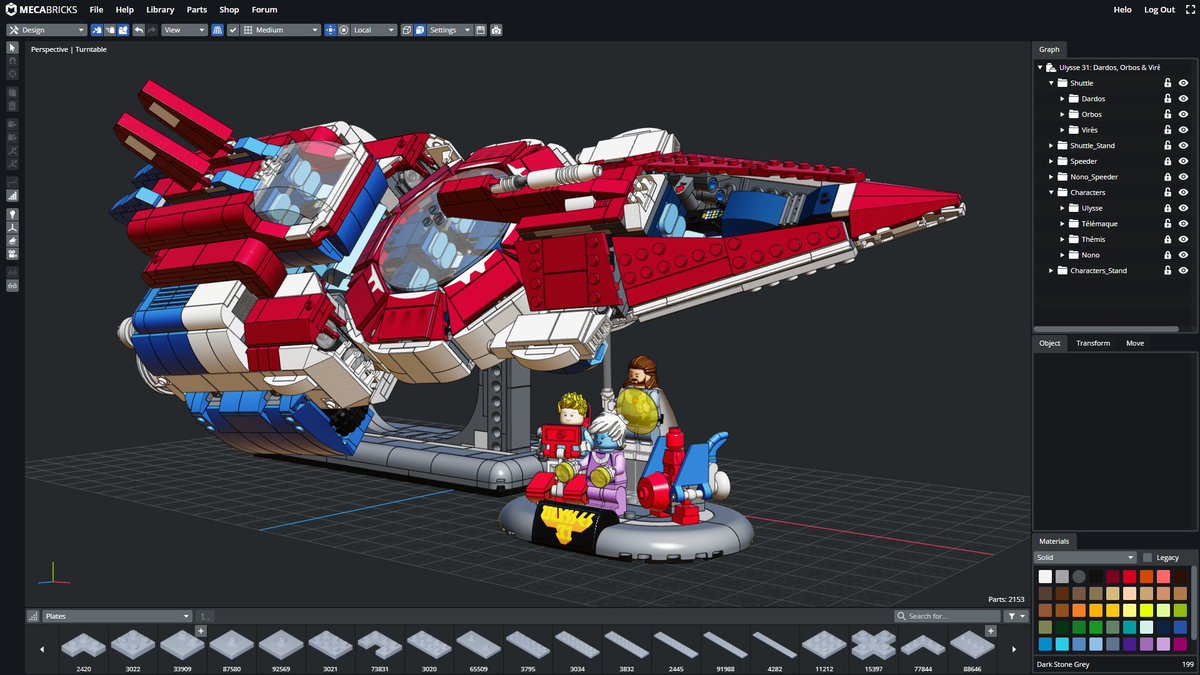Click the Helo username link
The width and height of the screenshot is (1200, 675).
[x=1122, y=9]
